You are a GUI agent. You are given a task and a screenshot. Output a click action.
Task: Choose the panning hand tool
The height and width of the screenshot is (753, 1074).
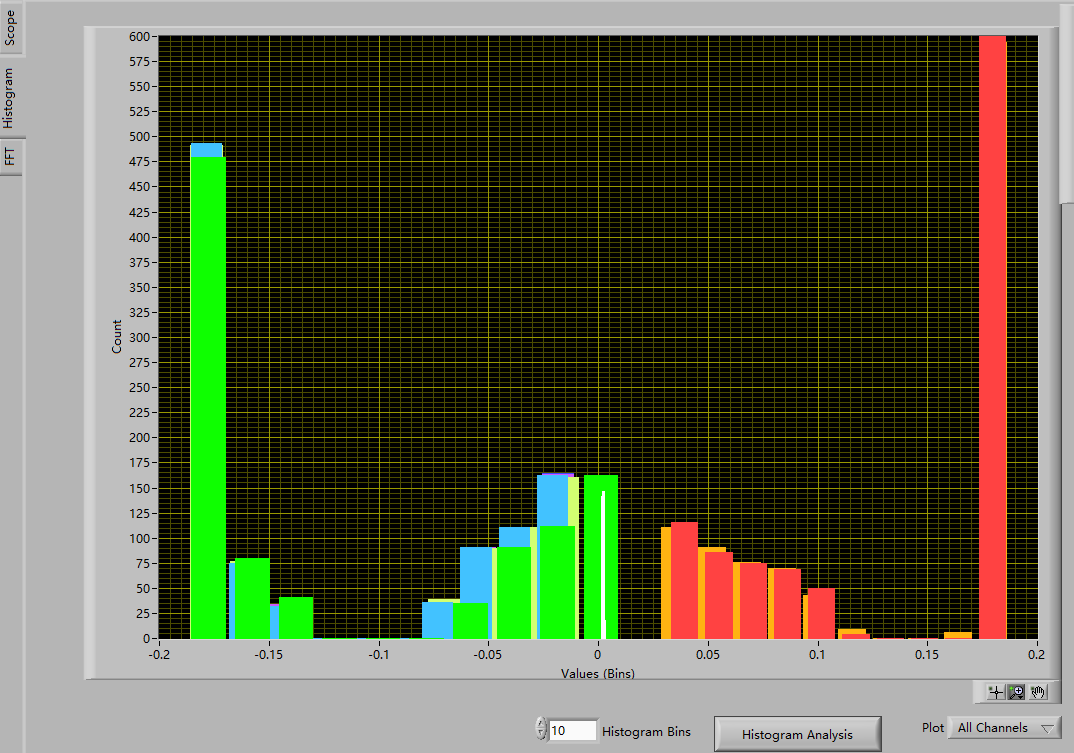click(x=1038, y=692)
